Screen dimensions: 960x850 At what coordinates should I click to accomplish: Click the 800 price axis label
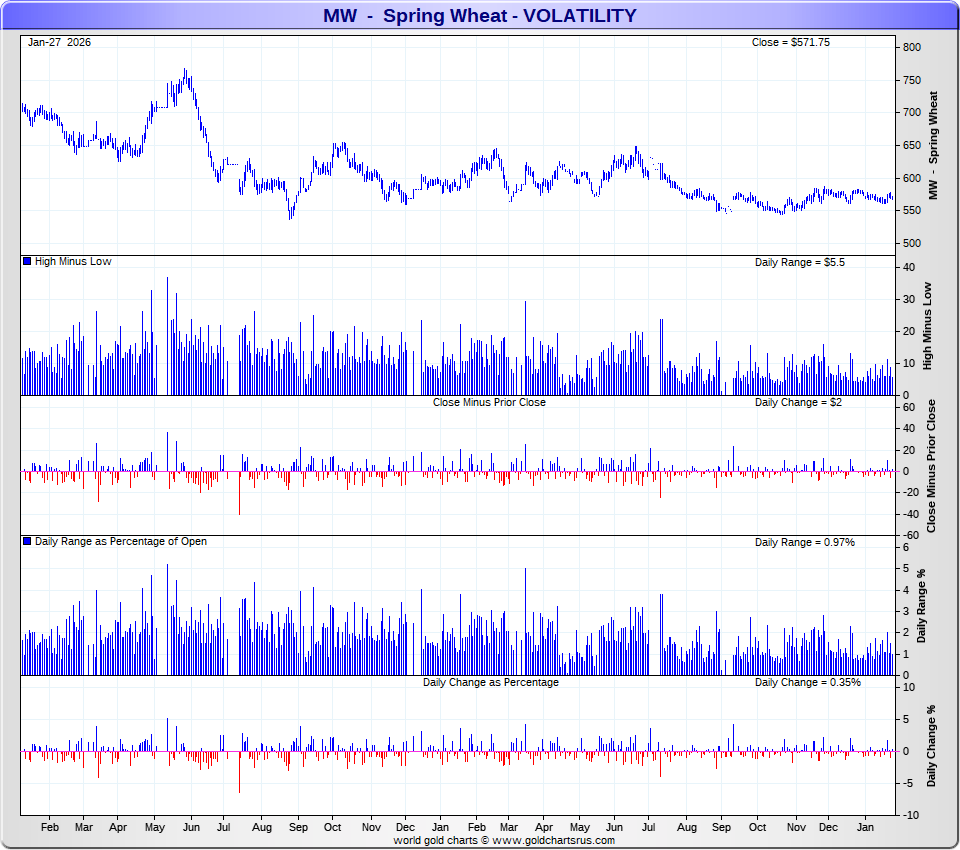tap(912, 47)
